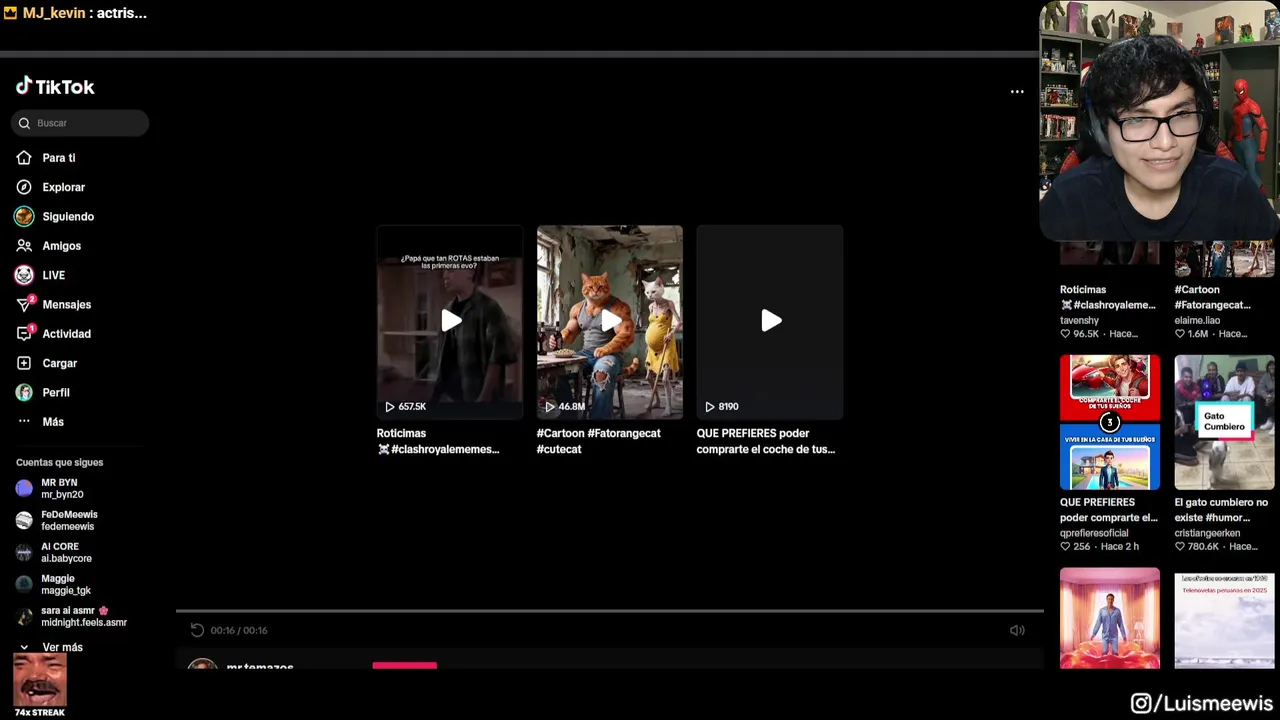Click the video progress bar

[610, 610]
